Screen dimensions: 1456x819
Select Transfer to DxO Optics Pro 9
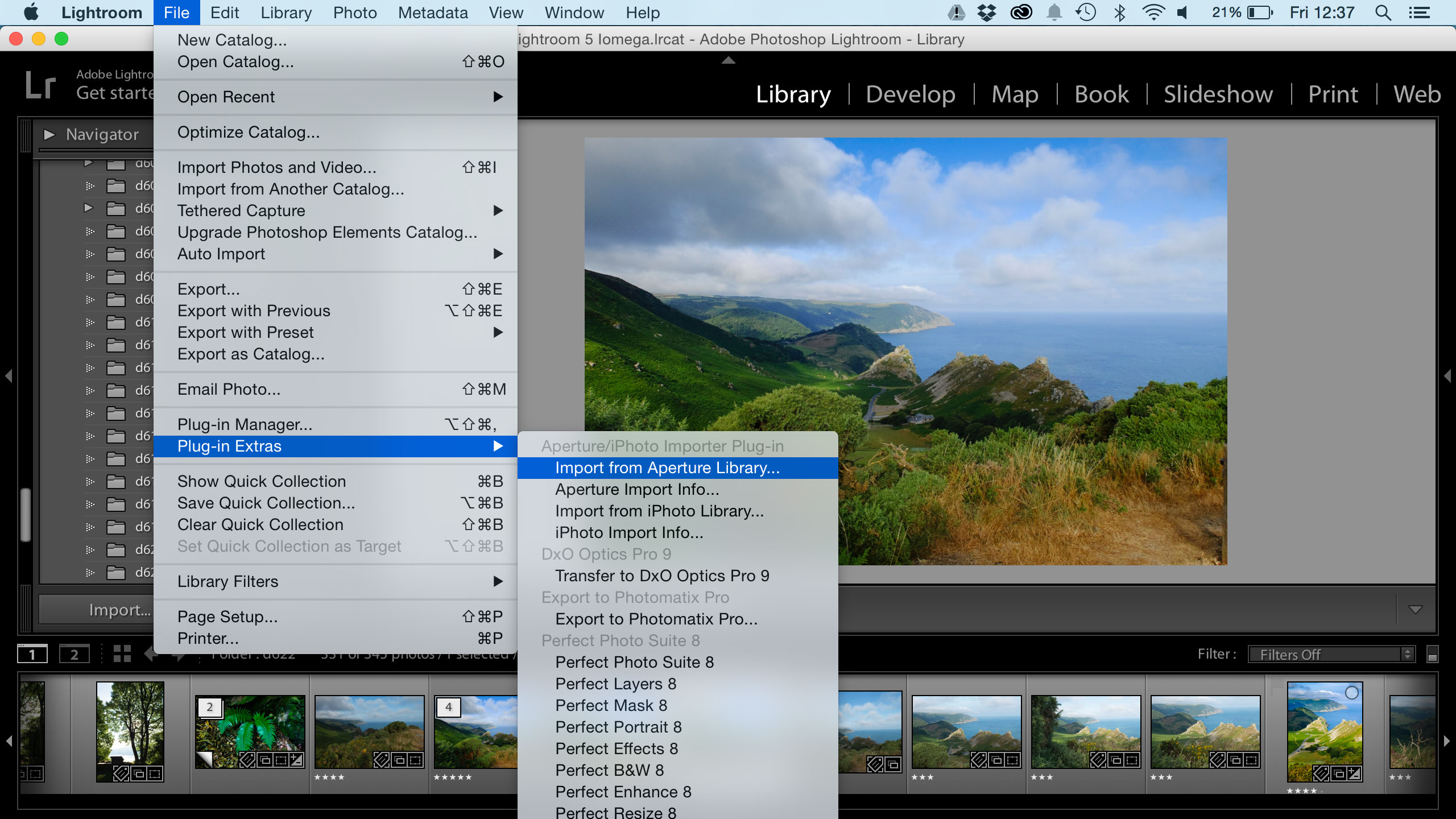tap(678, 576)
